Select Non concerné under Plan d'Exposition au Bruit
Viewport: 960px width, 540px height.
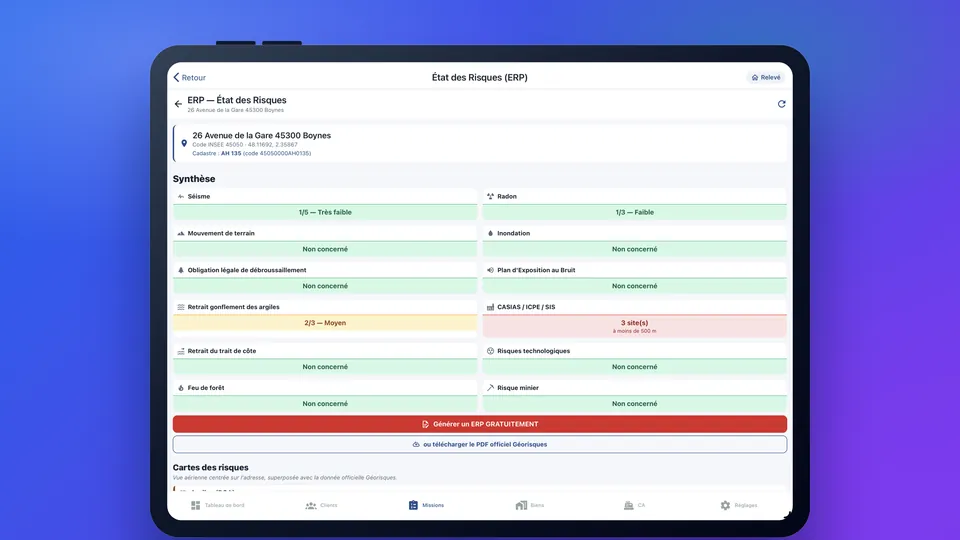(634, 286)
